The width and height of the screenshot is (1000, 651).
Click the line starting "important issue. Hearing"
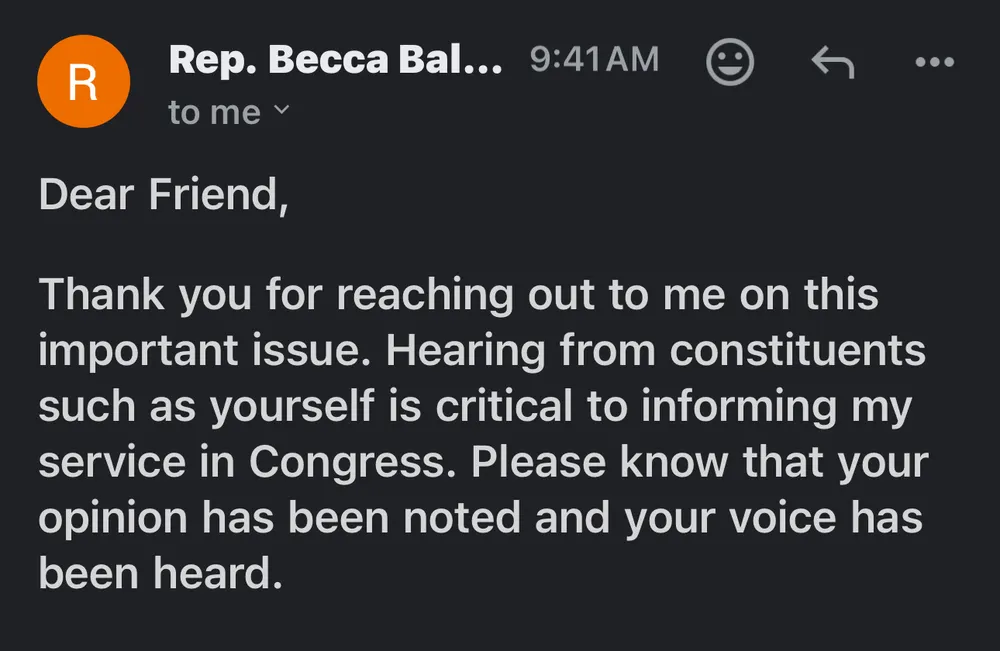click(x=481, y=351)
